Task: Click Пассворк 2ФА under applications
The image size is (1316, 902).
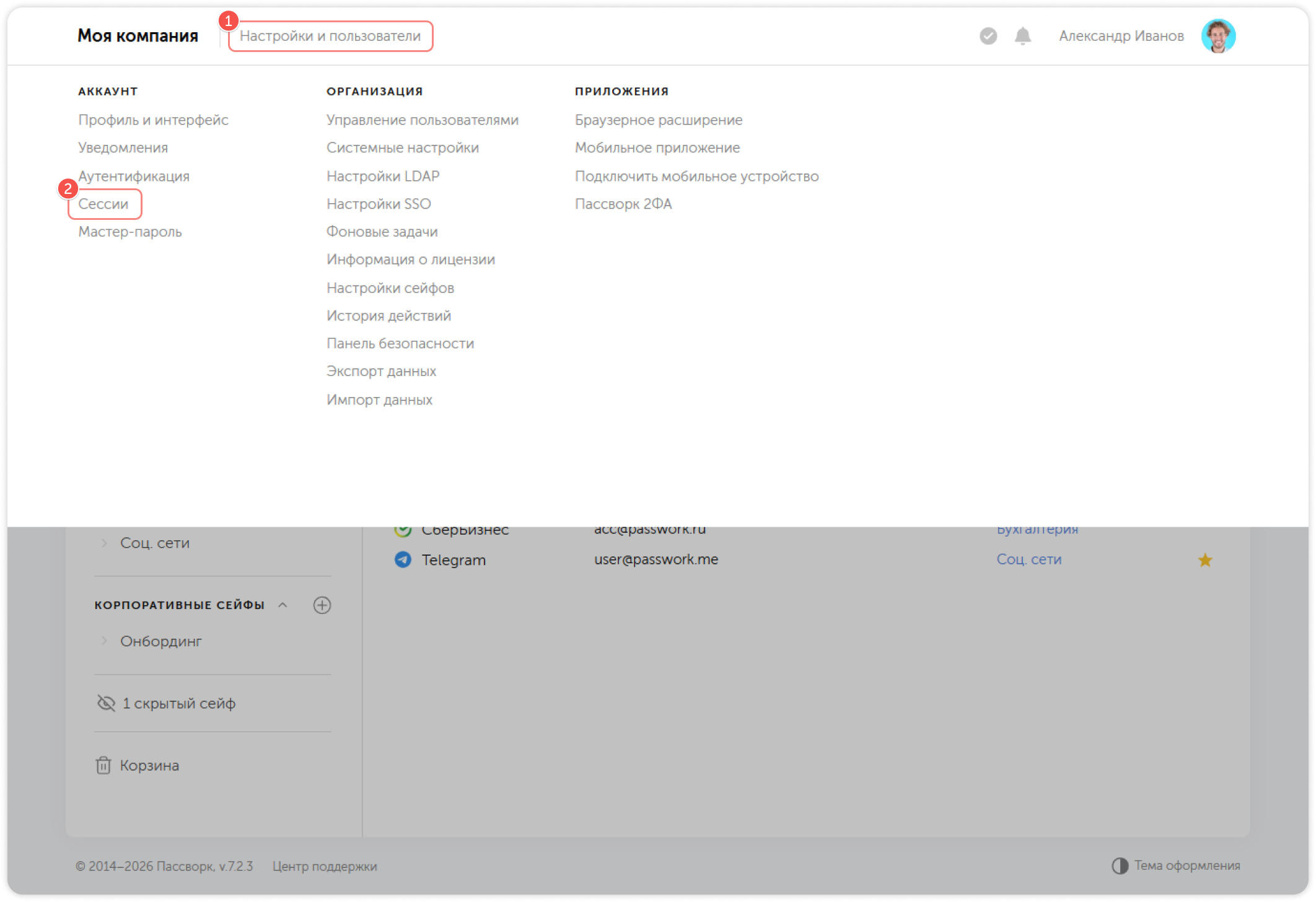Action: coord(623,204)
